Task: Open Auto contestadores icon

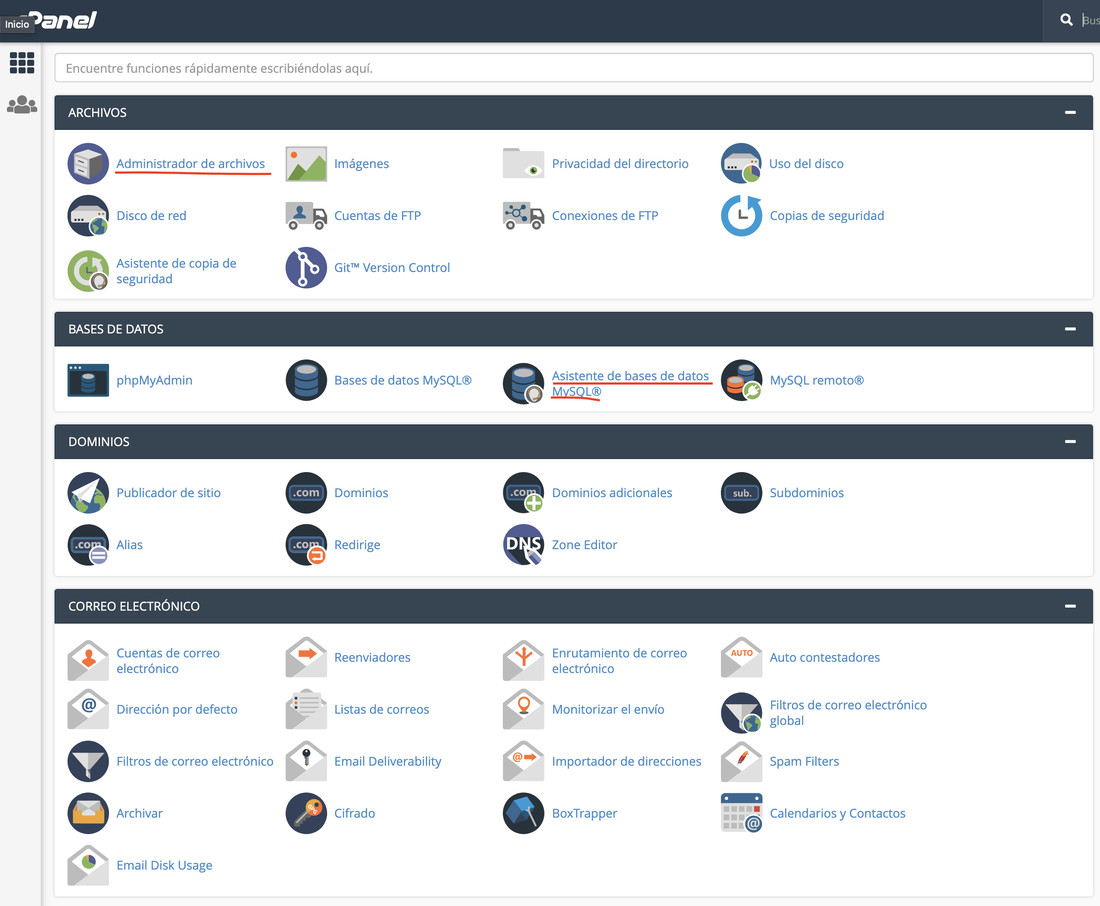Action: point(742,658)
